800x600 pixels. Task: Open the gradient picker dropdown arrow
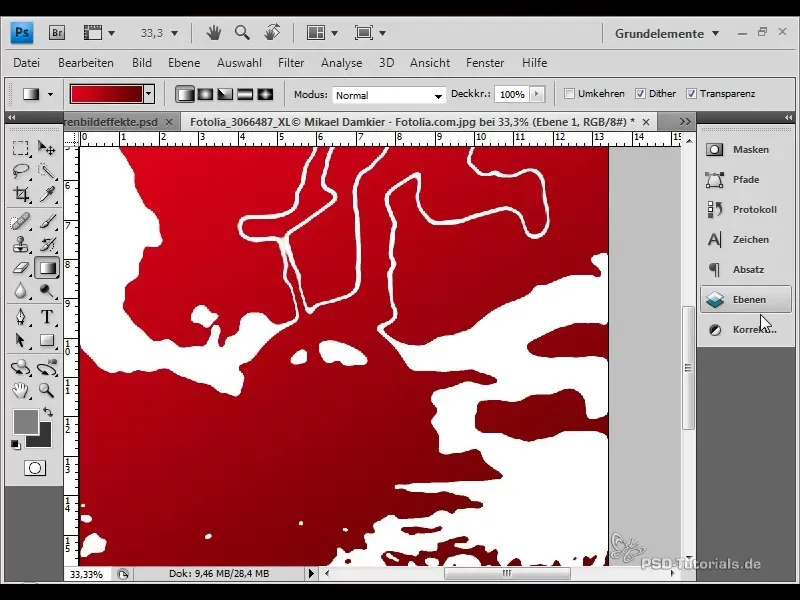point(149,94)
